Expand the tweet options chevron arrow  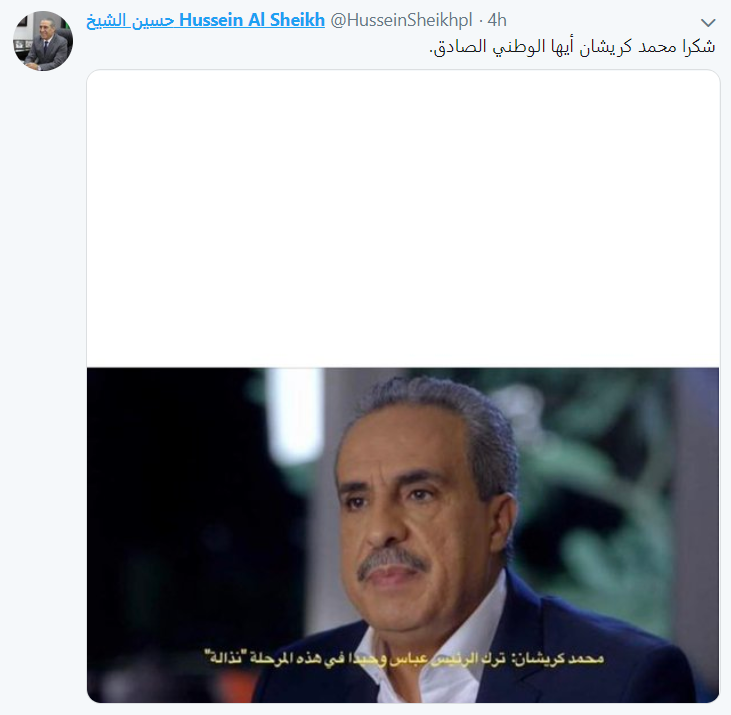click(x=708, y=22)
